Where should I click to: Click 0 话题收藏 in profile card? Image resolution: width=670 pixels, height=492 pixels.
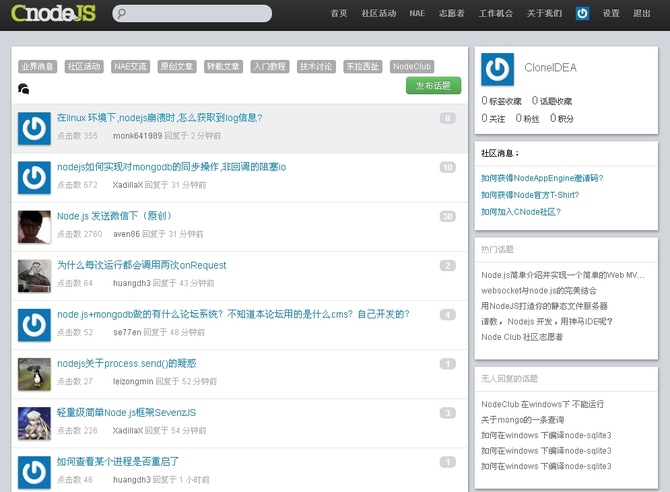(x=552, y=100)
